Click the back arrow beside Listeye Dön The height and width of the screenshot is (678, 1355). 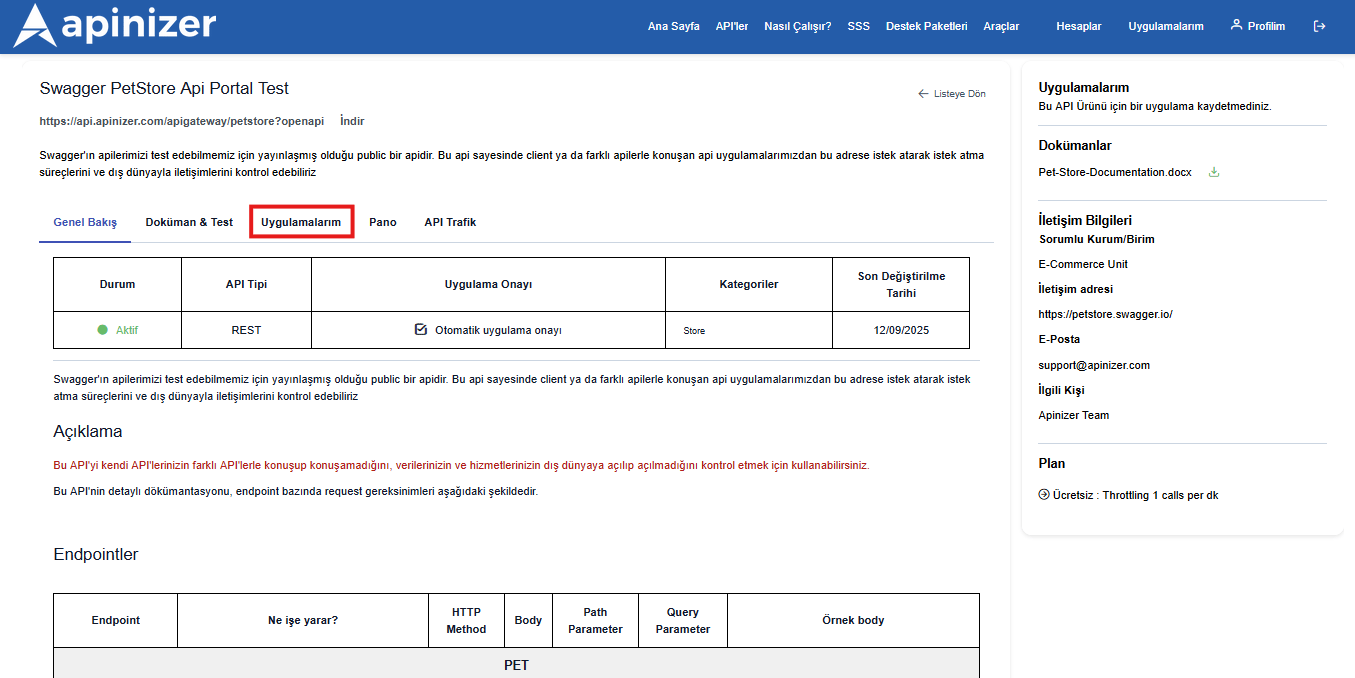923,94
